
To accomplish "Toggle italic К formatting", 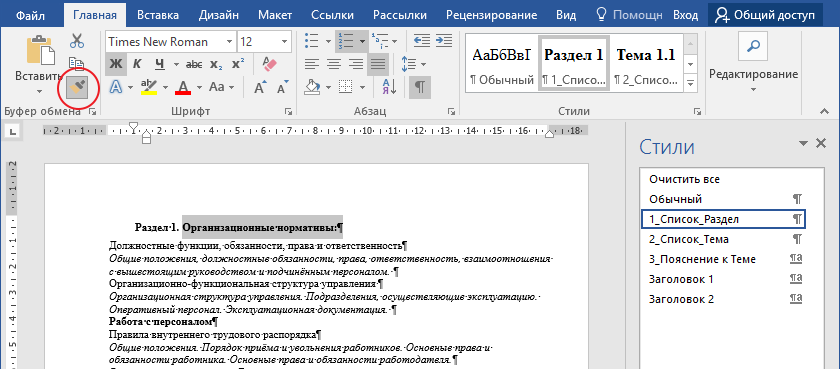I will [137, 64].
